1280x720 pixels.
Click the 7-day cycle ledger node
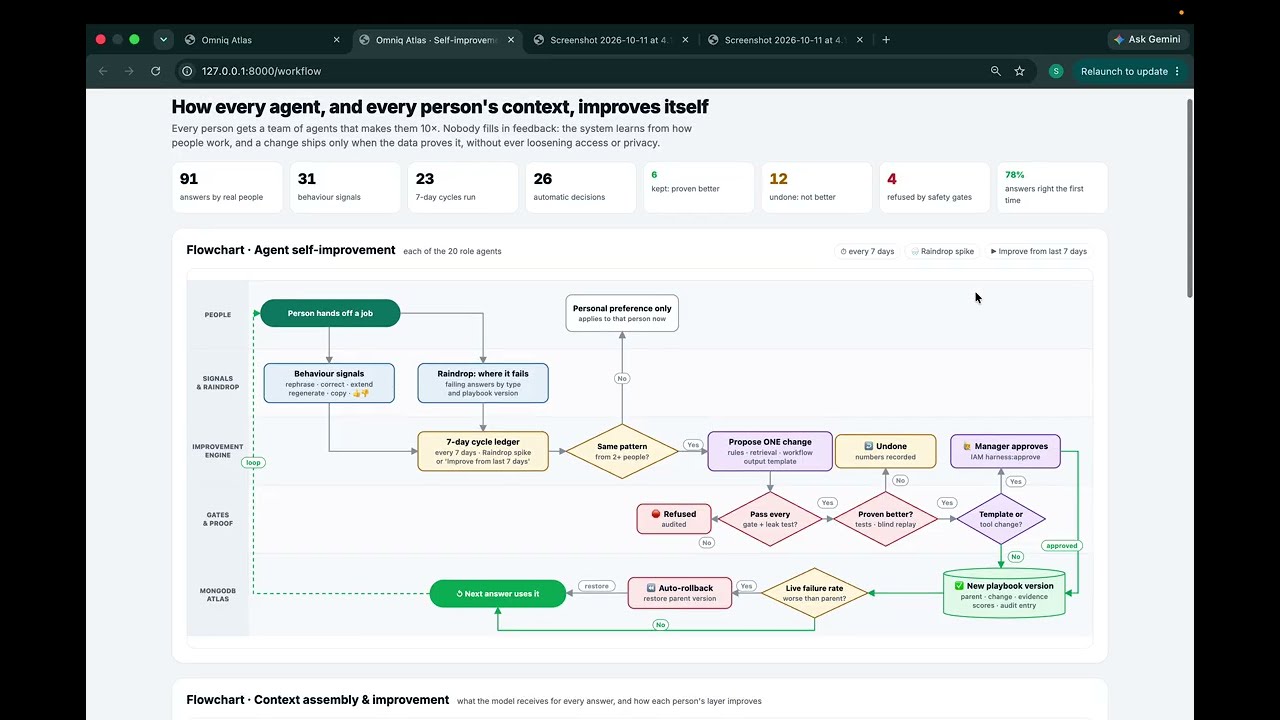(483, 451)
